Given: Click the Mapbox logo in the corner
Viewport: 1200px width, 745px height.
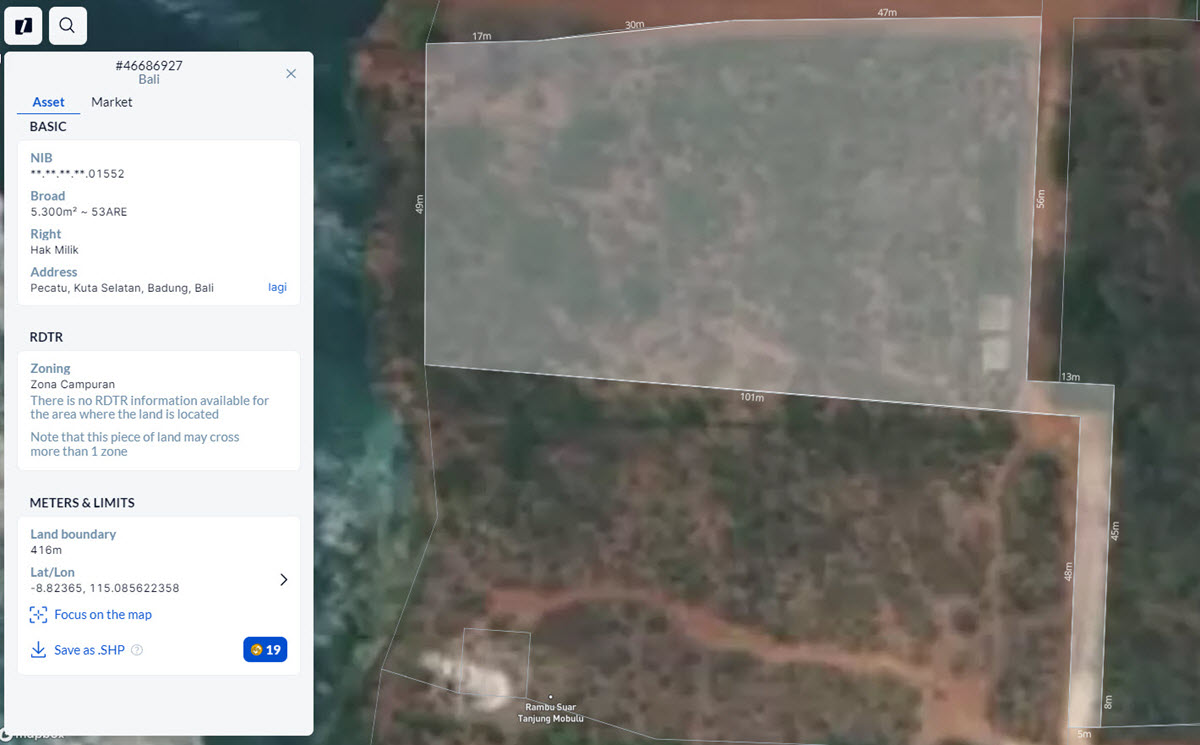Looking at the screenshot, I should (35, 735).
